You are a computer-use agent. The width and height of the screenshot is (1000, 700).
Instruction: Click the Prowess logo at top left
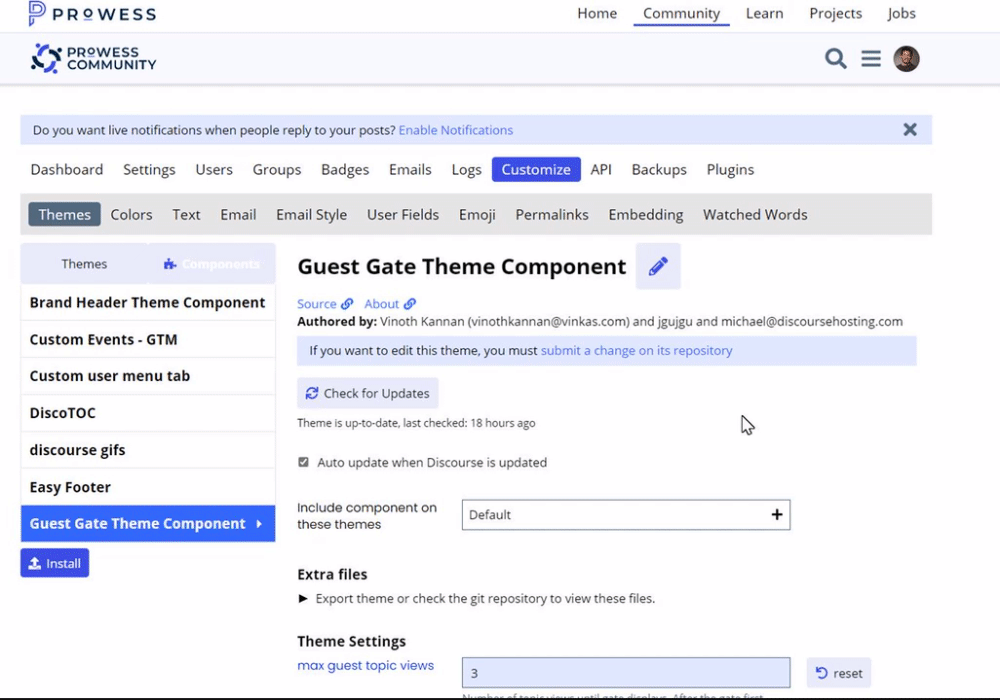[x=92, y=14]
